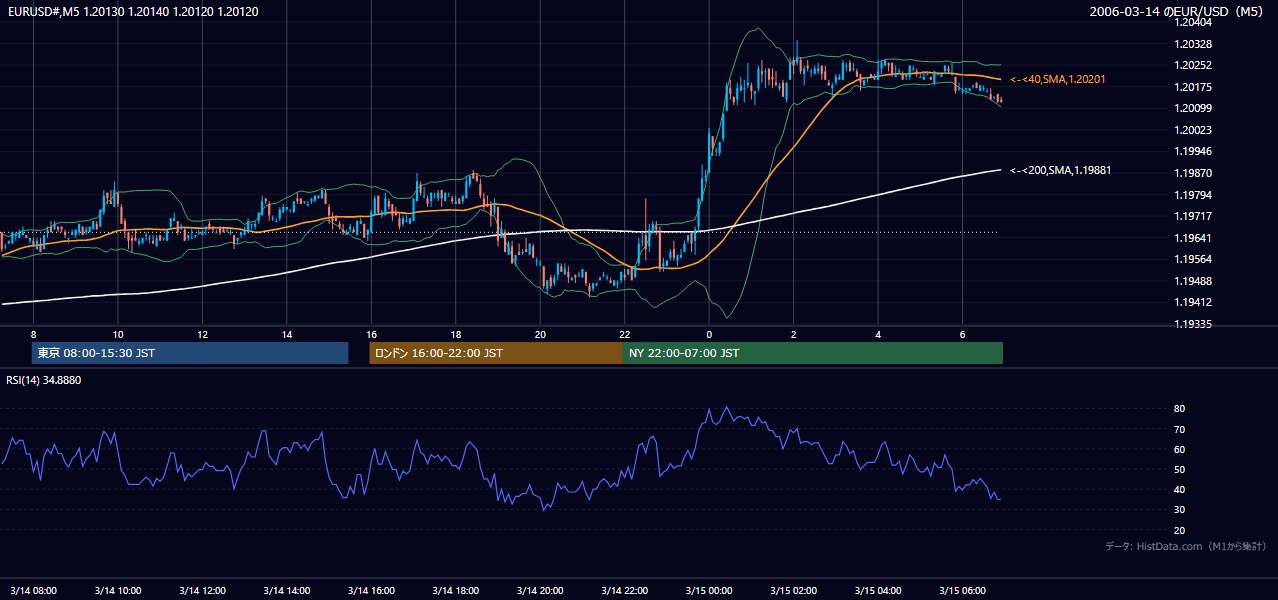Click the 3/15 04:00 date label
This screenshot has height=600, width=1278.
pyautogui.click(x=878, y=591)
